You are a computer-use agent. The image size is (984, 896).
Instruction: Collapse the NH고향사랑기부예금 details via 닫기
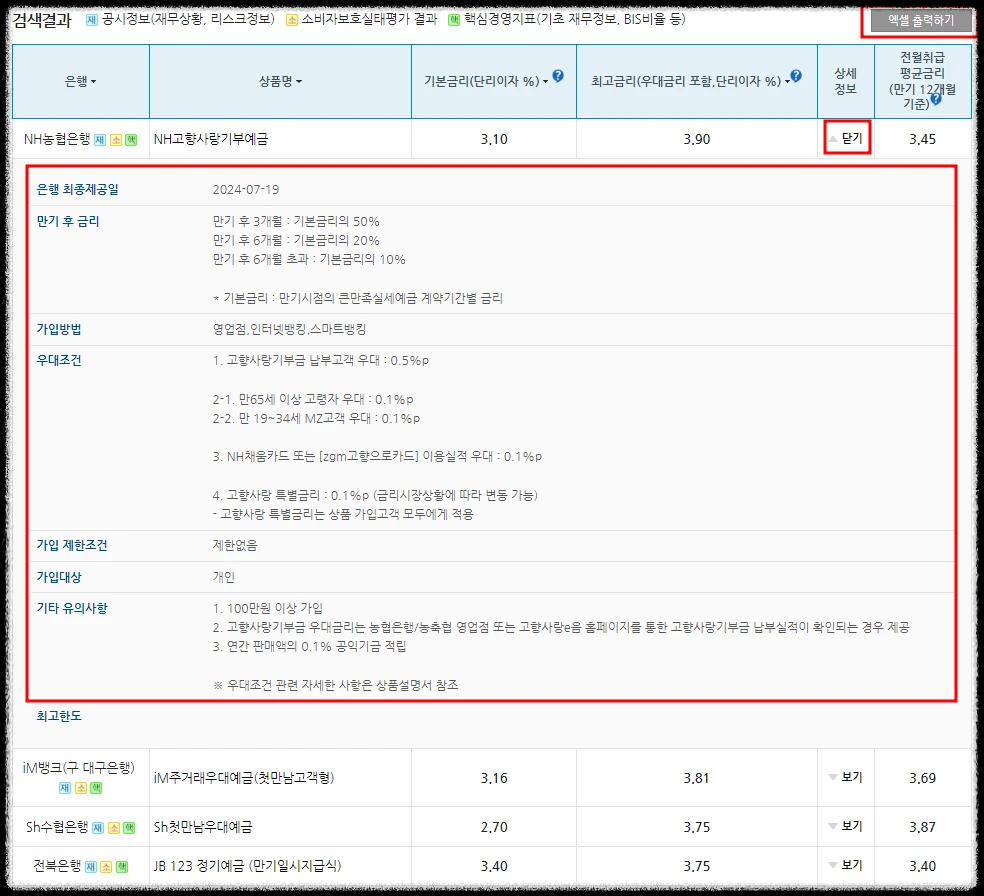click(845, 138)
